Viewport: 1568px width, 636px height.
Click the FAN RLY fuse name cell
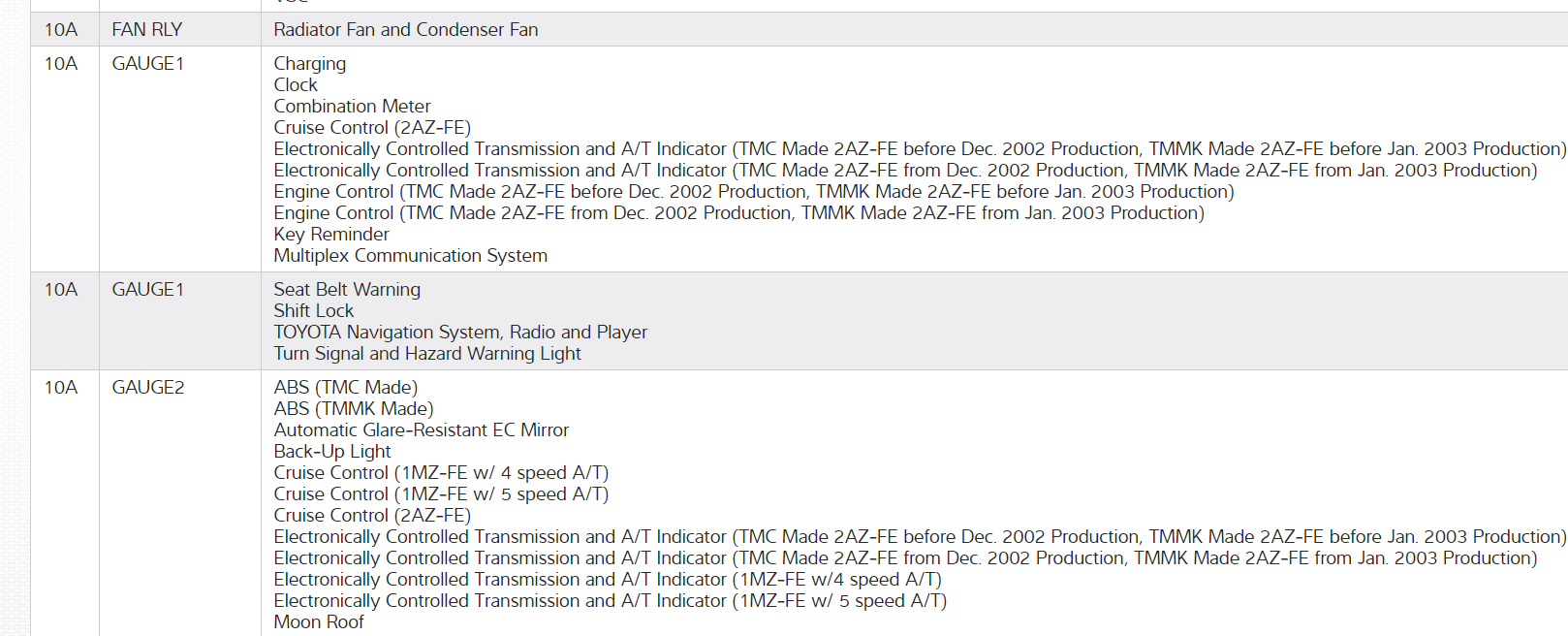point(147,30)
